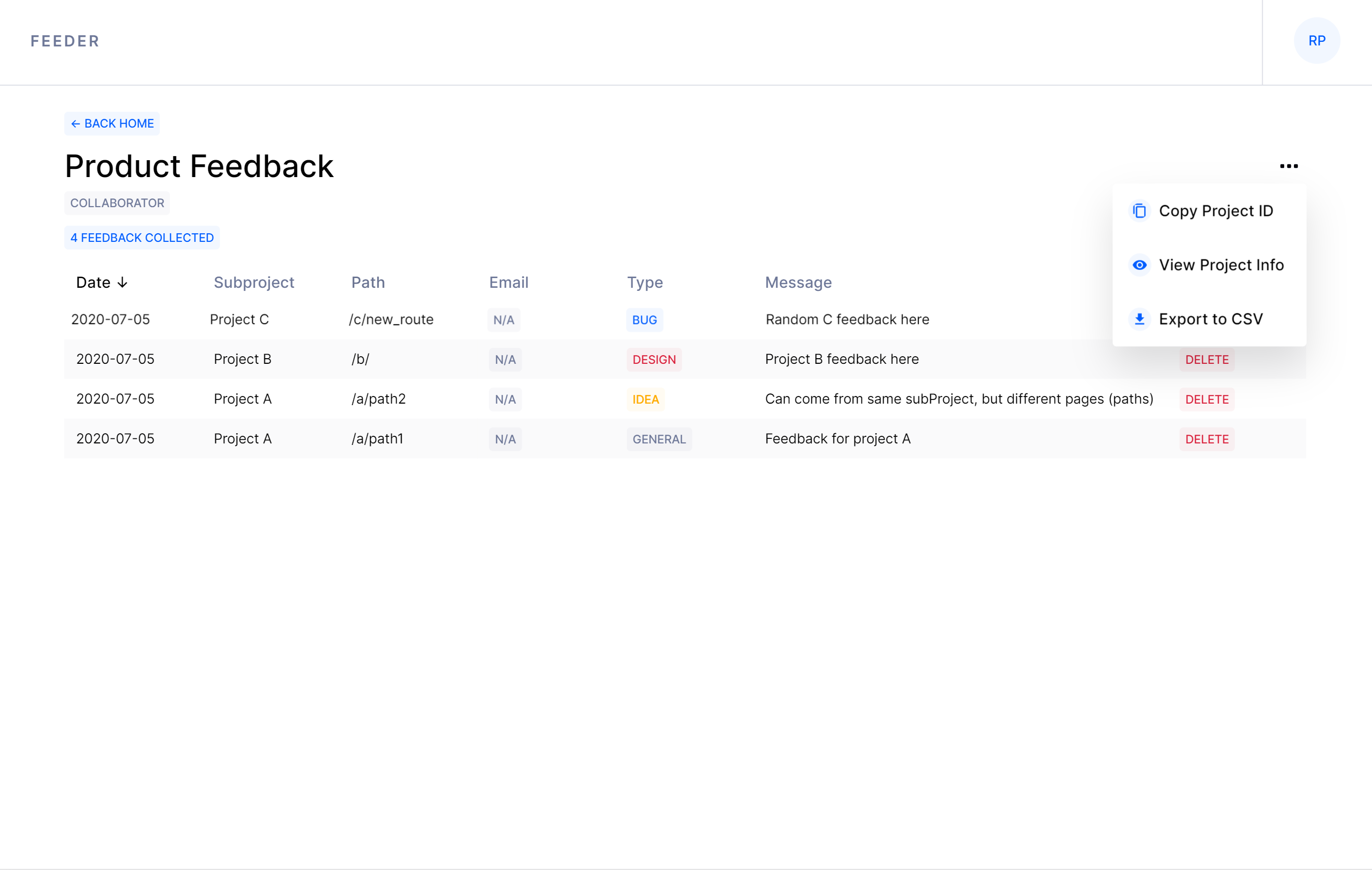The width and height of the screenshot is (1372, 870).
Task: Delete the Feedback for project A row
Action: coord(1206,439)
